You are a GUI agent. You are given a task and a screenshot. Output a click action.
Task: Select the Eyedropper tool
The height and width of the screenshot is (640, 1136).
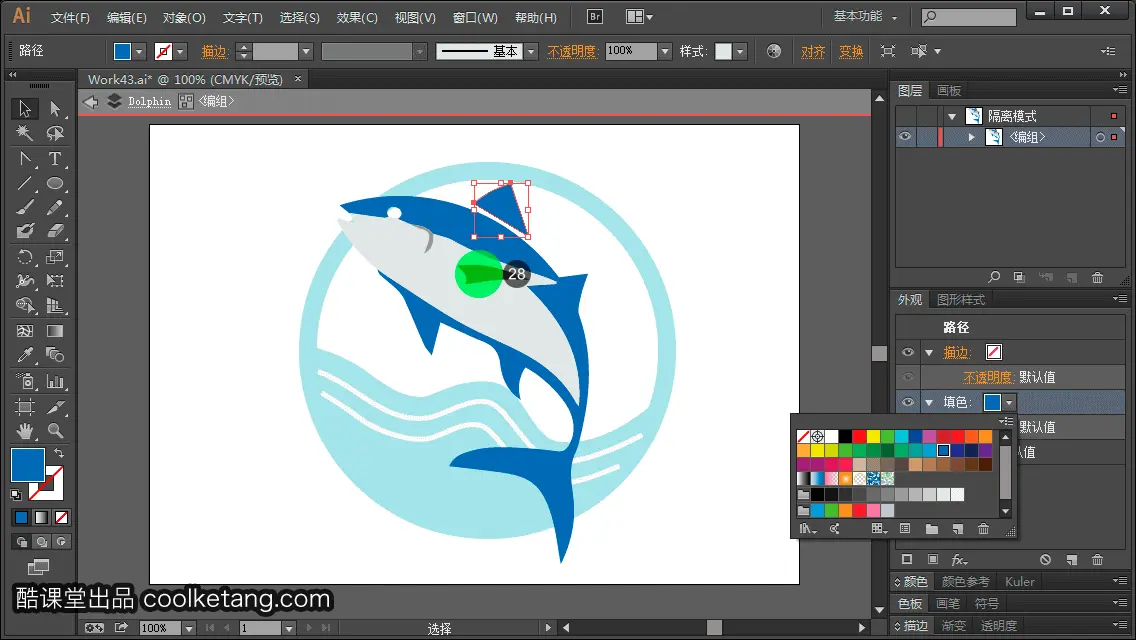pos(25,355)
